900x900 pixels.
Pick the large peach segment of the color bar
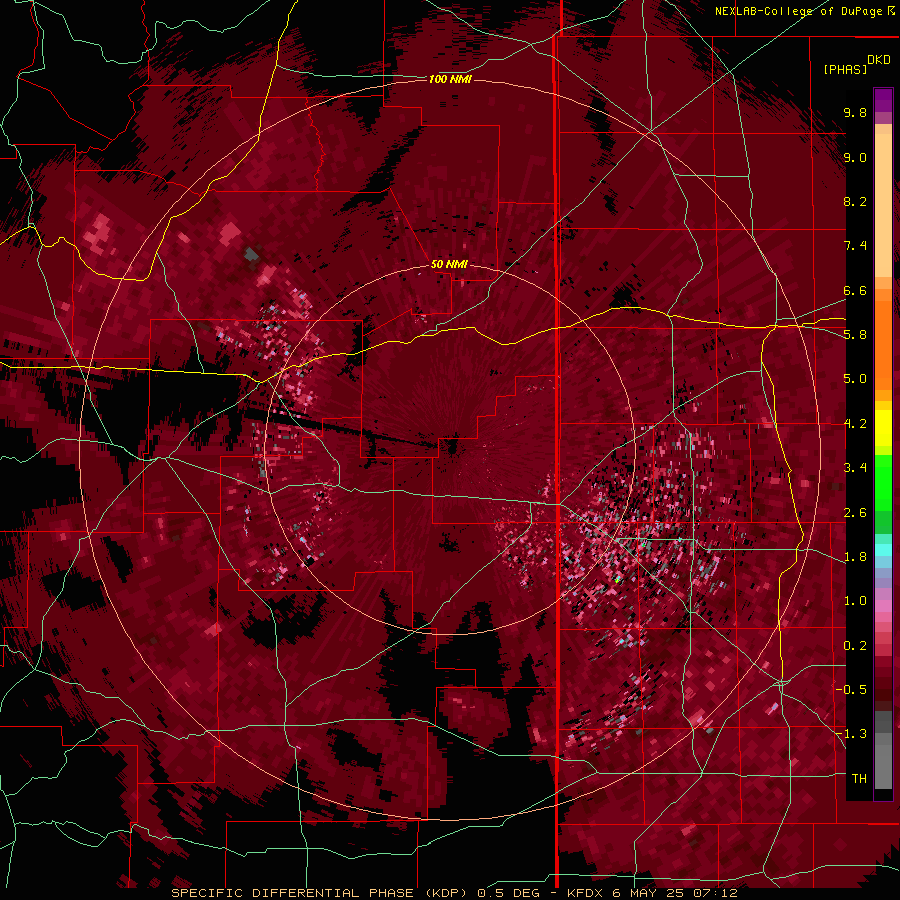click(883, 206)
